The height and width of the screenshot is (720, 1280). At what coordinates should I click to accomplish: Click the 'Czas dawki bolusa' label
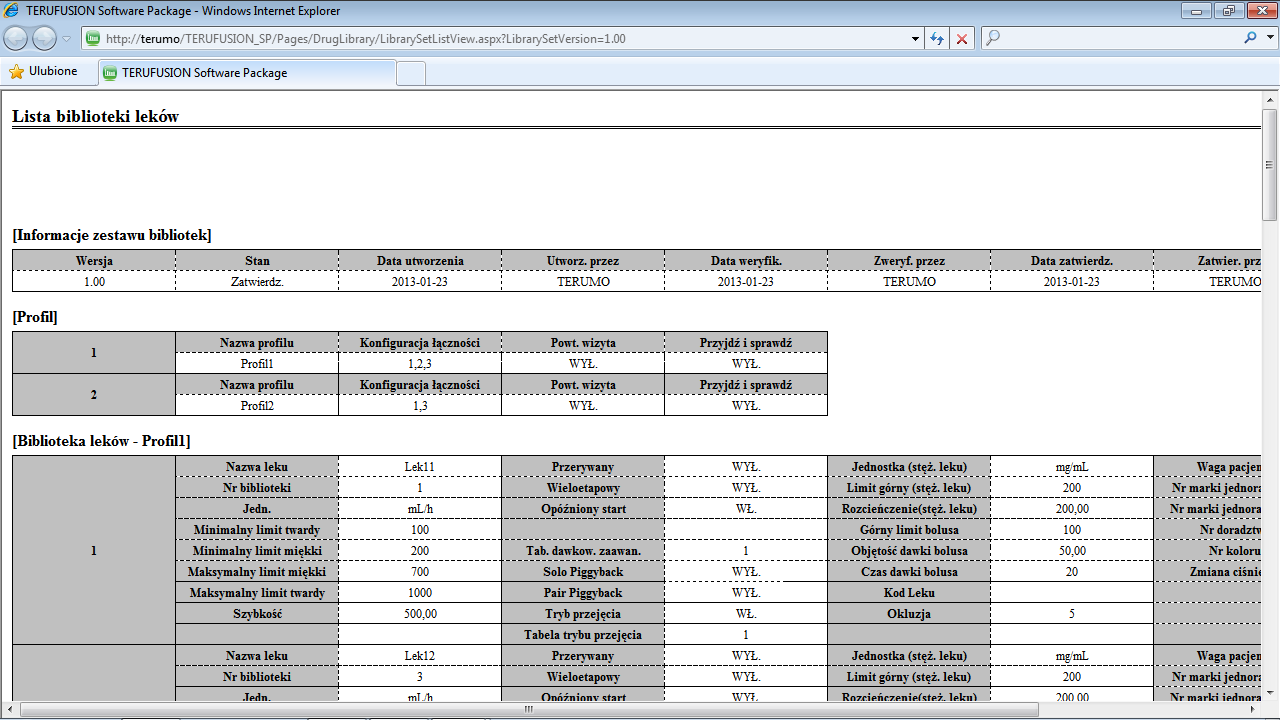point(909,572)
